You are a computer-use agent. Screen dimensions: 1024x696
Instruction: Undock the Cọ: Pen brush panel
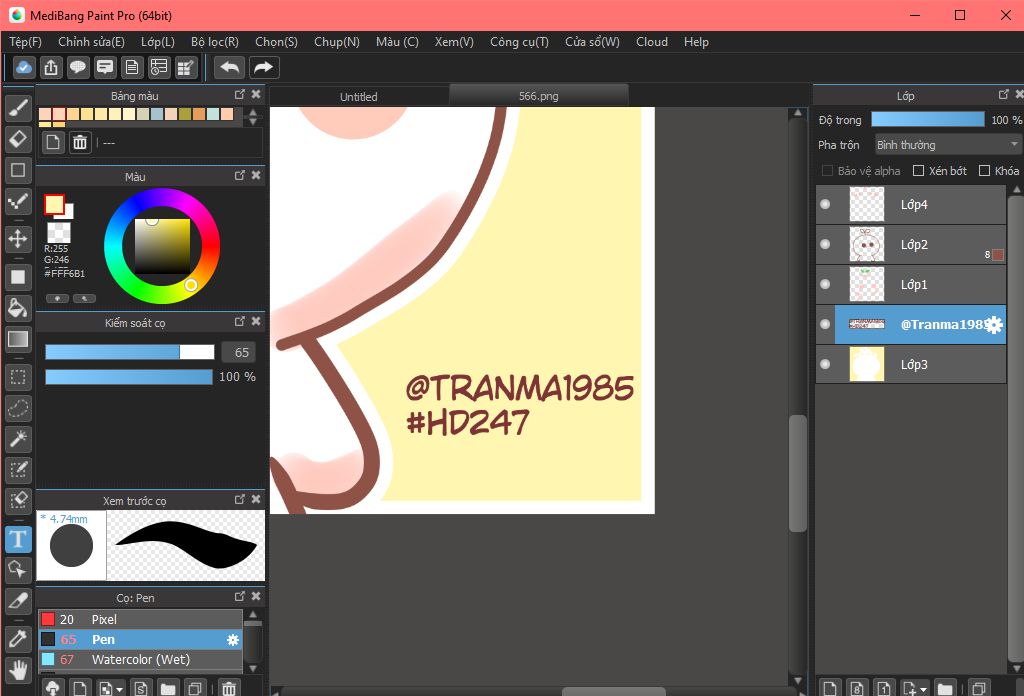pos(240,597)
